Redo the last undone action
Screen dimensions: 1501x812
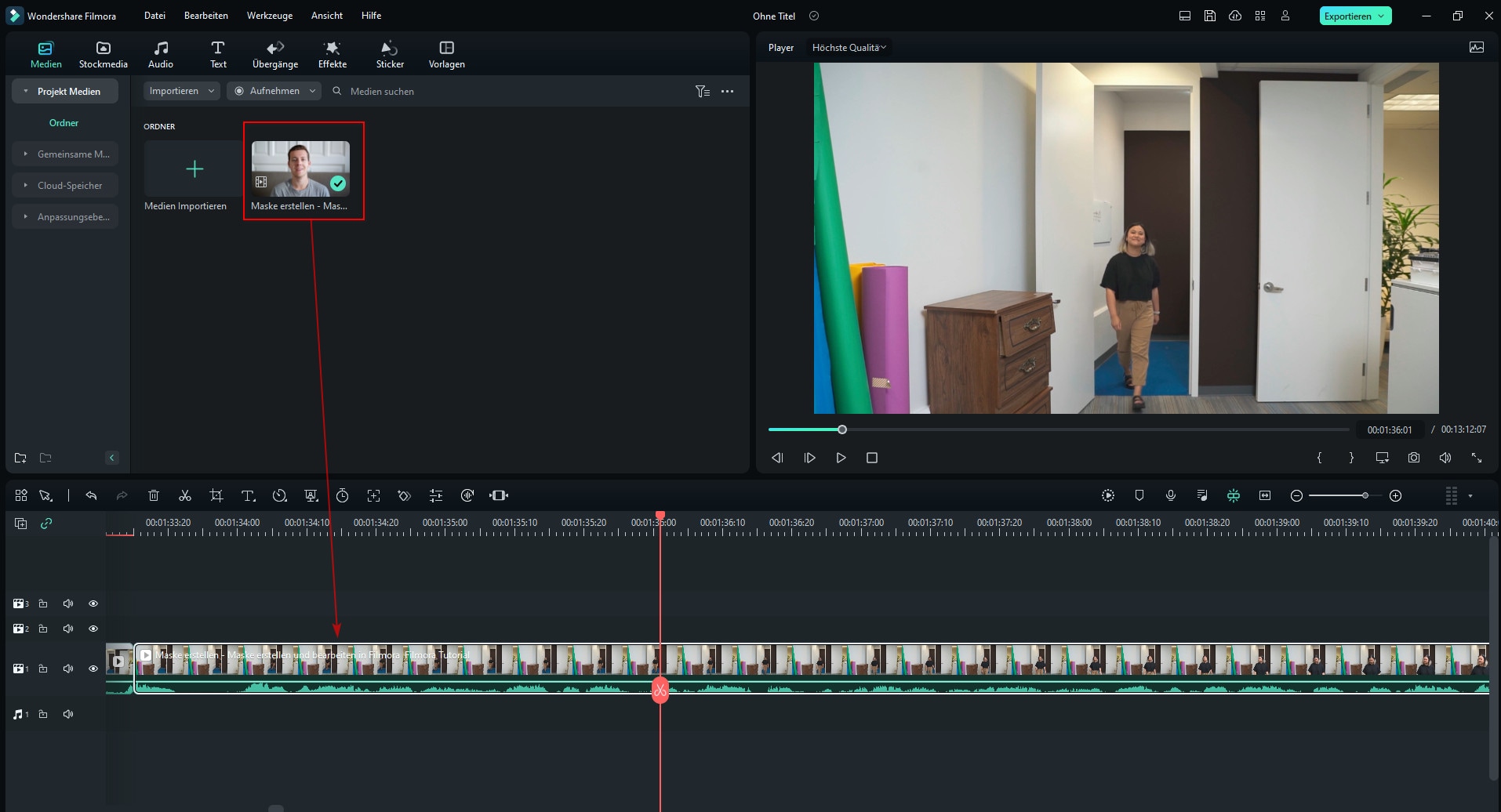[x=122, y=495]
